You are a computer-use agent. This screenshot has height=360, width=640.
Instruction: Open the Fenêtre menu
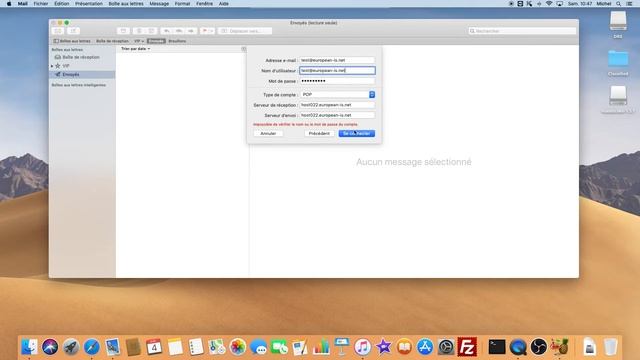[x=204, y=4]
